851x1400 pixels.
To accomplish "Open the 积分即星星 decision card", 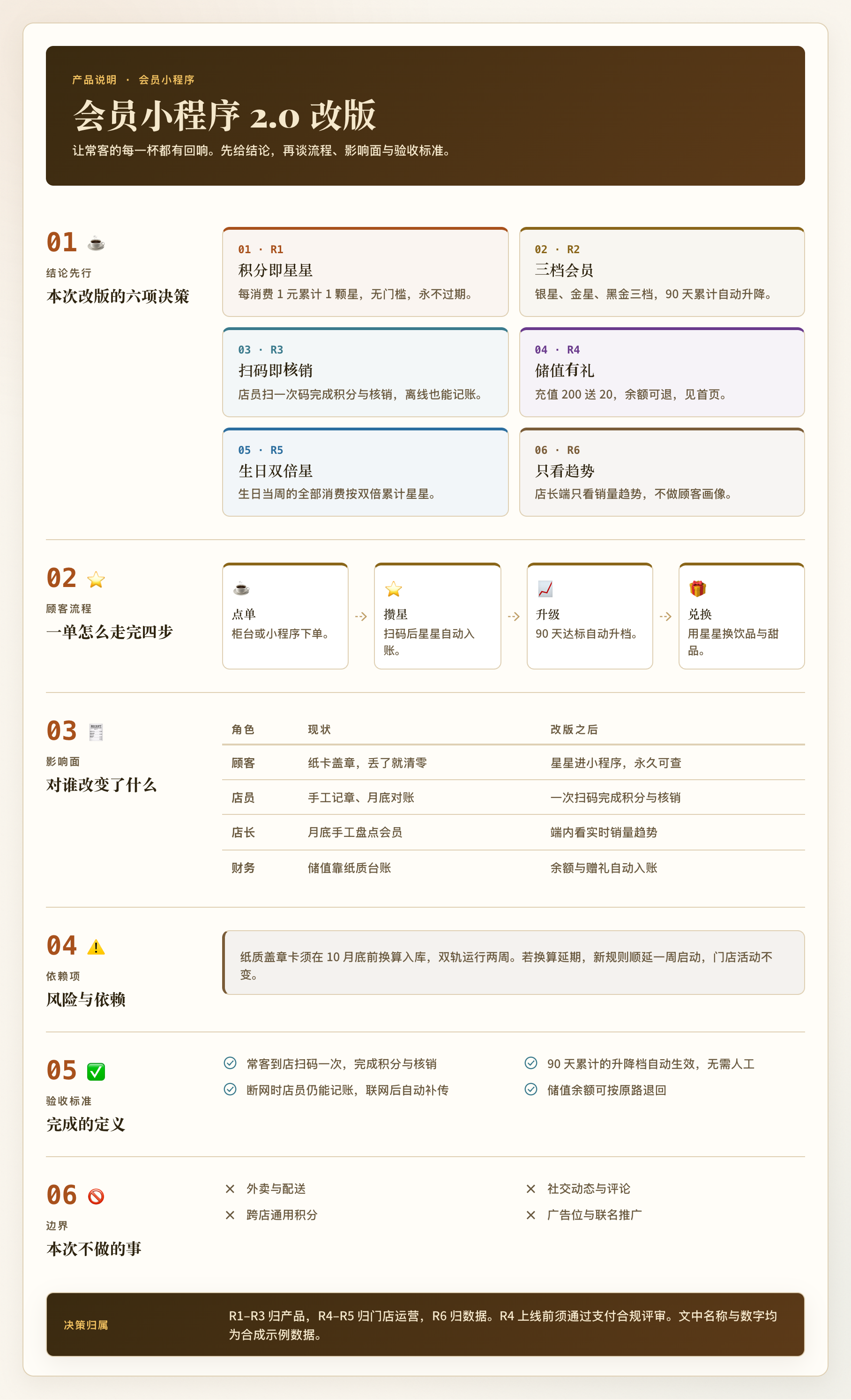I will coord(365,271).
